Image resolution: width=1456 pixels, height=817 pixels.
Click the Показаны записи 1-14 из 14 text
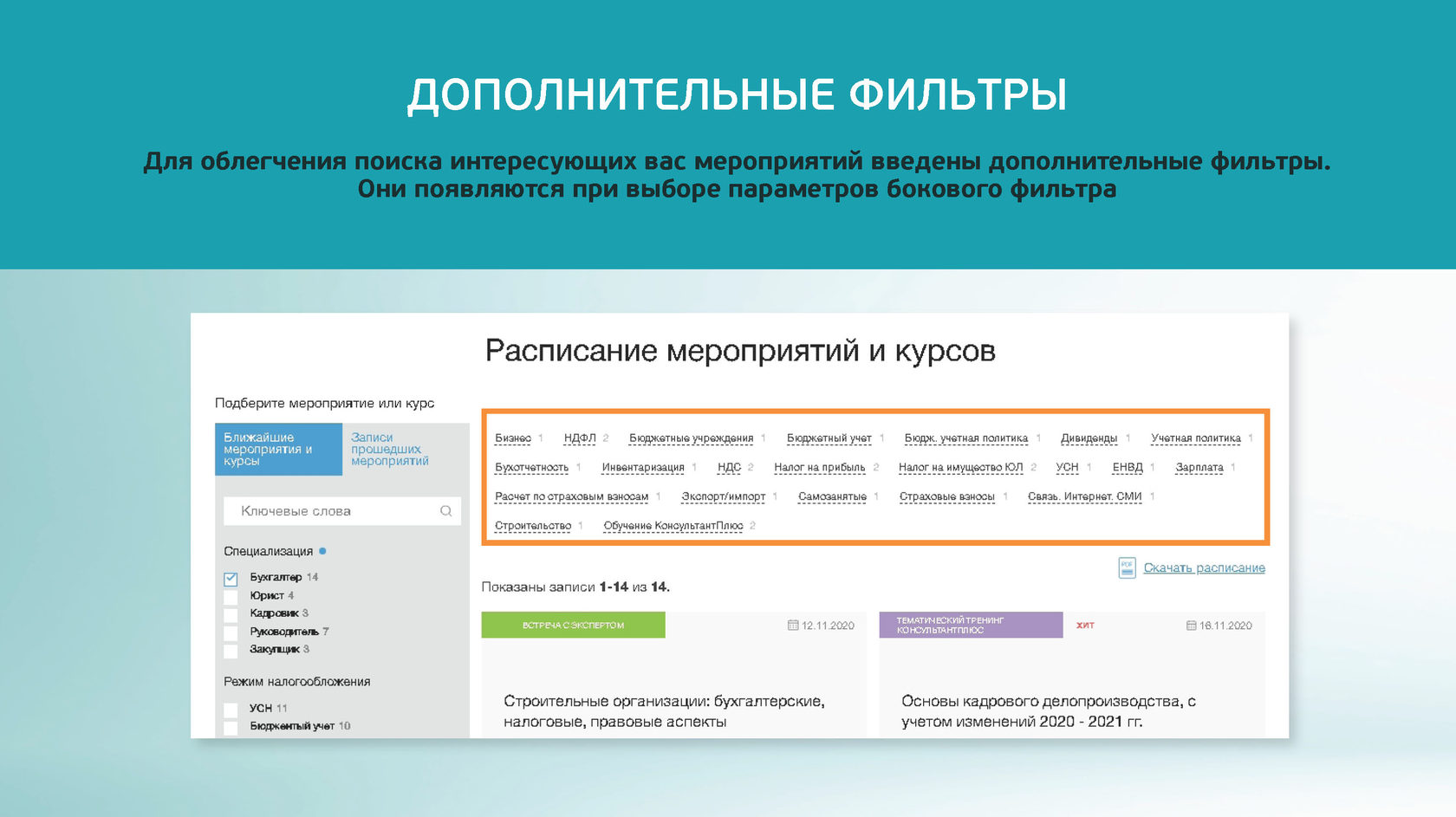click(575, 587)
